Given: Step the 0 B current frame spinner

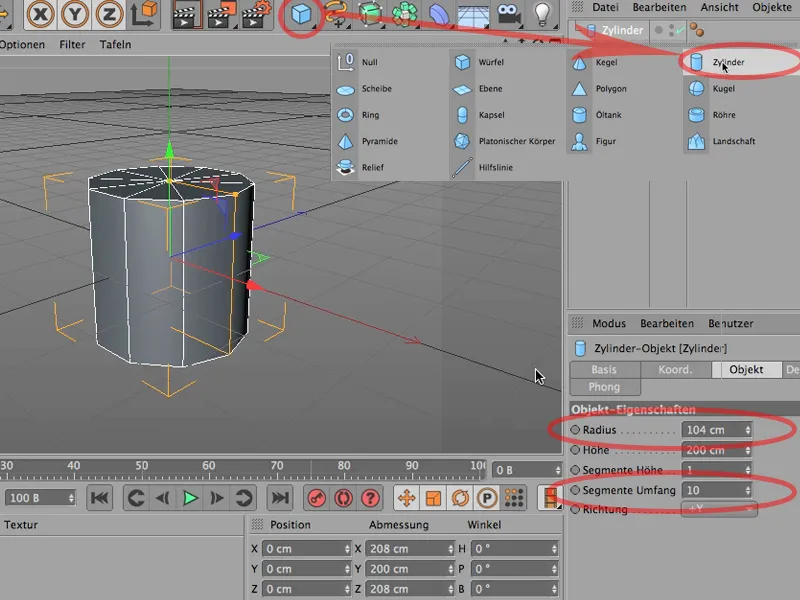Looking at the screenshot, I should (558, 470).
